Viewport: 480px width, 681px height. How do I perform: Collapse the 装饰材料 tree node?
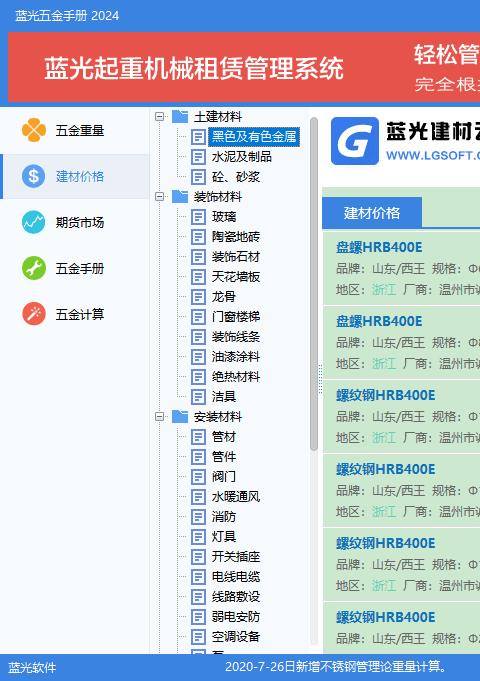tap(159, 197)
